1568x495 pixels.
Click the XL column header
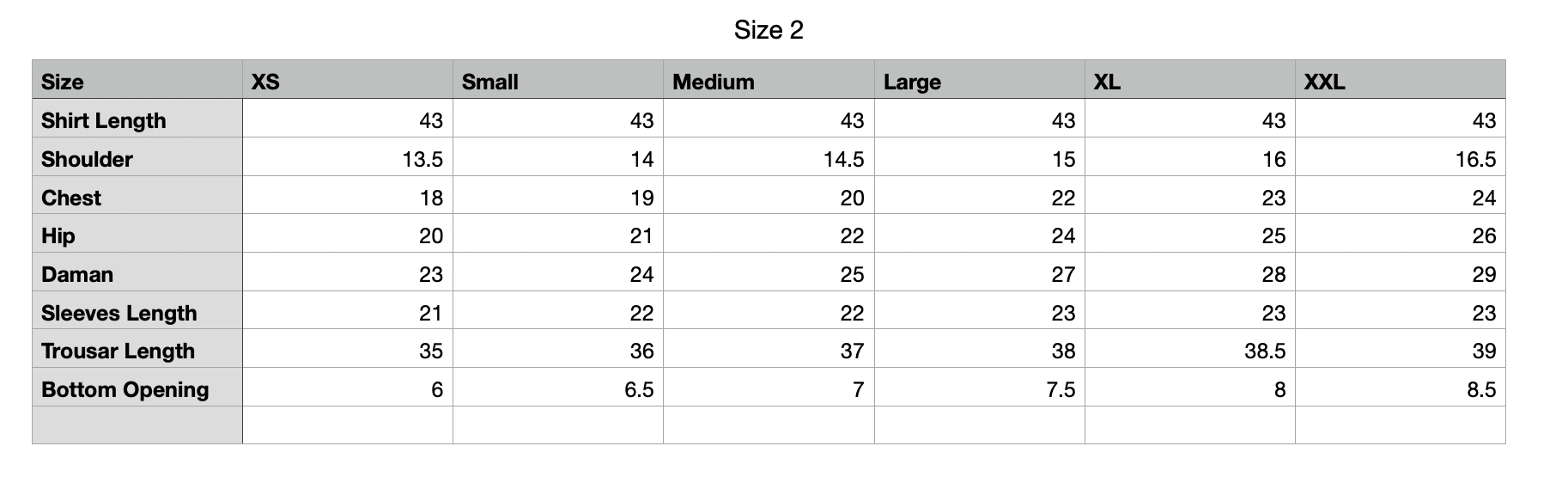click(x=1190, y=79)
